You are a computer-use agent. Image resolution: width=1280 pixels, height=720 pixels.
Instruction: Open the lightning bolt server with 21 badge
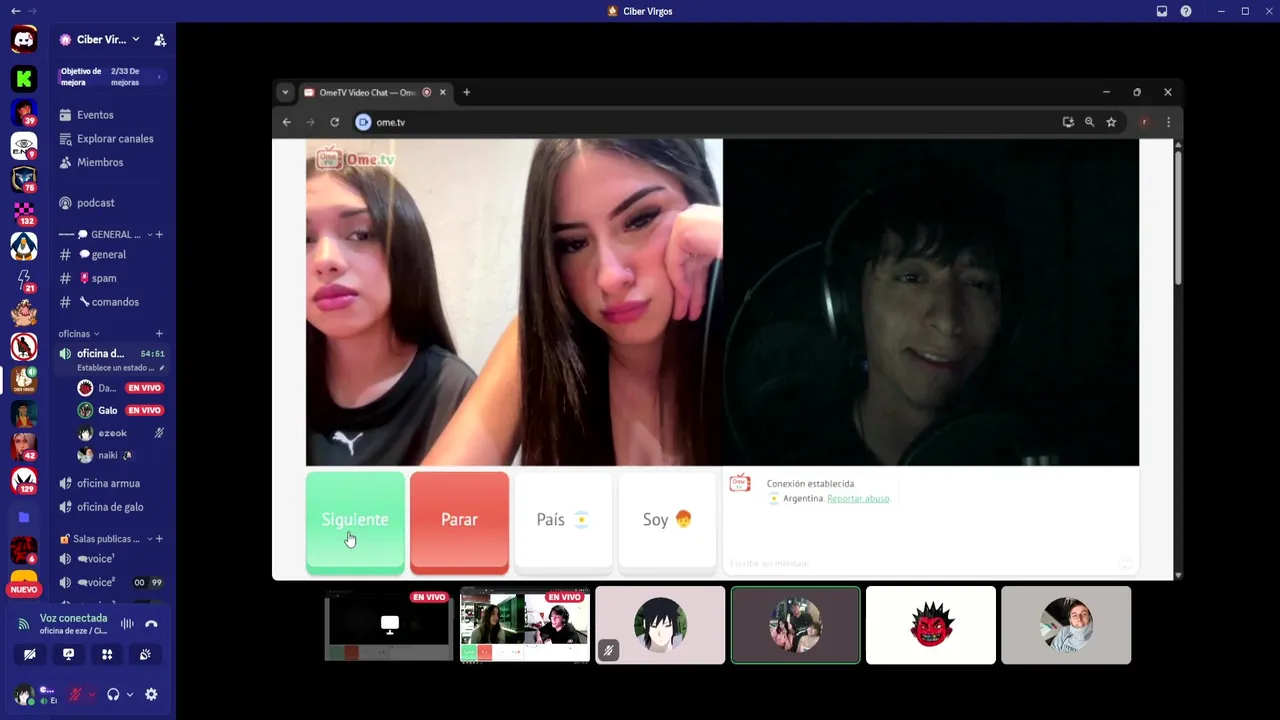(24, 280)
